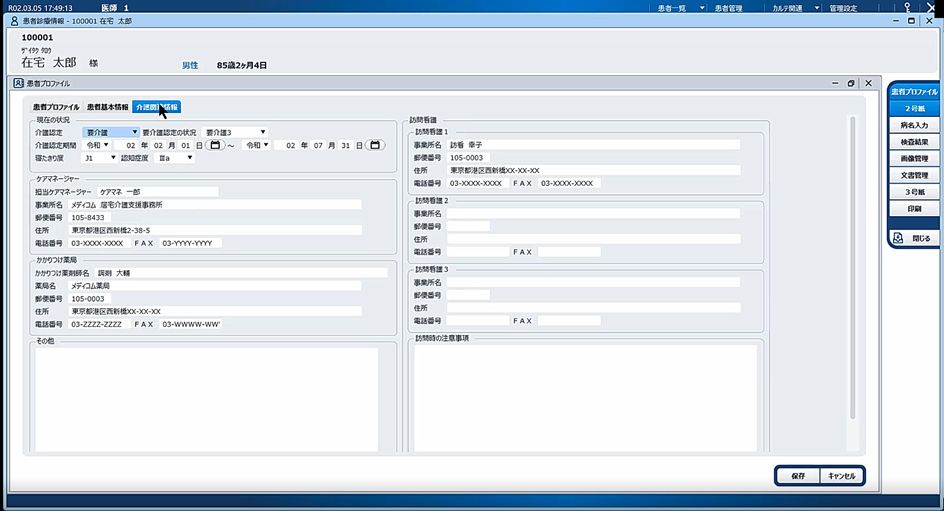The height and width of the screenshot is (511, 944).
Task: Open the 認知症度 dropdown
Action: pos(189,158)
